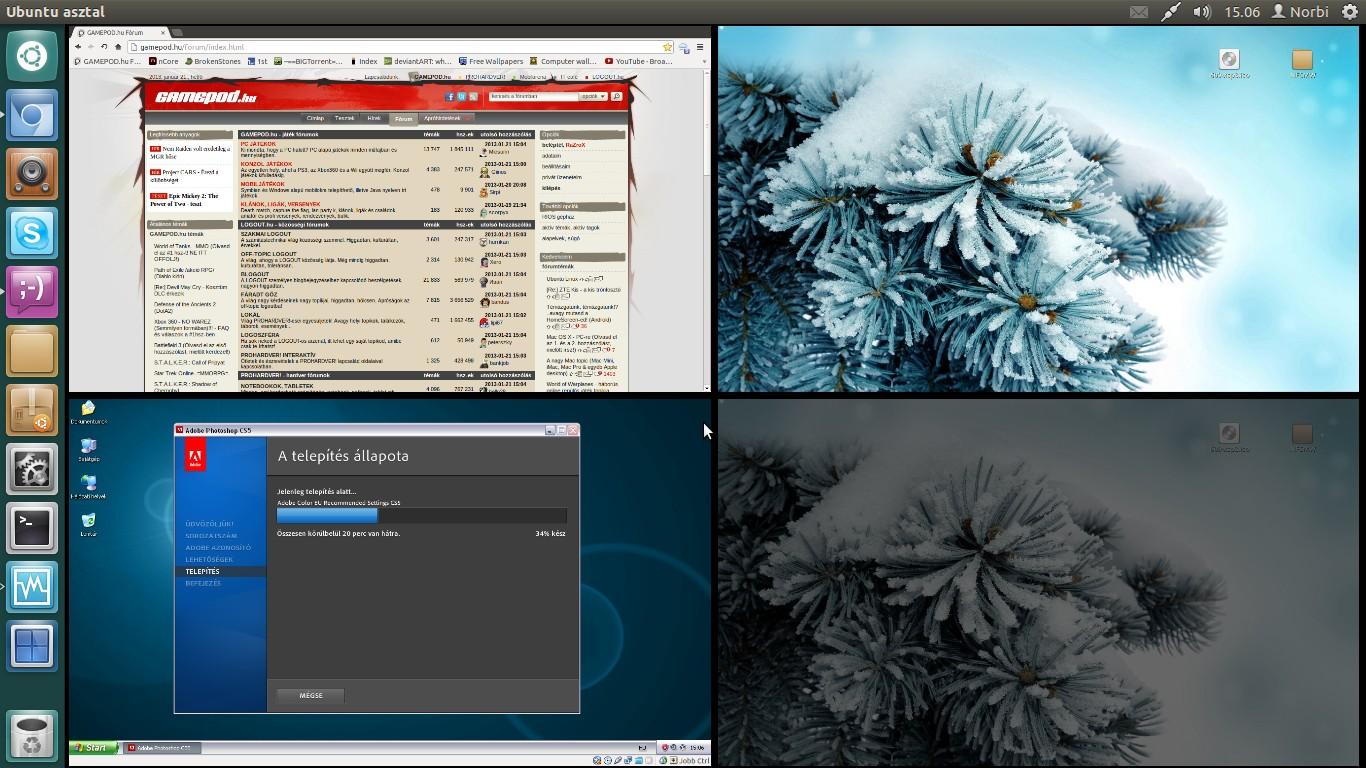Open the Trash in the launcher
Viewport: 1366px width, 768px height.
32,736
